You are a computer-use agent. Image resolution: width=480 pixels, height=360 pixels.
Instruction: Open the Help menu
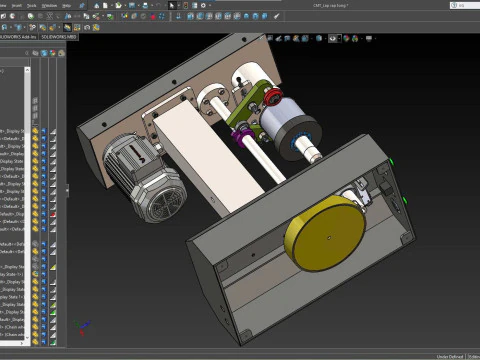click(x=67, y=6)
